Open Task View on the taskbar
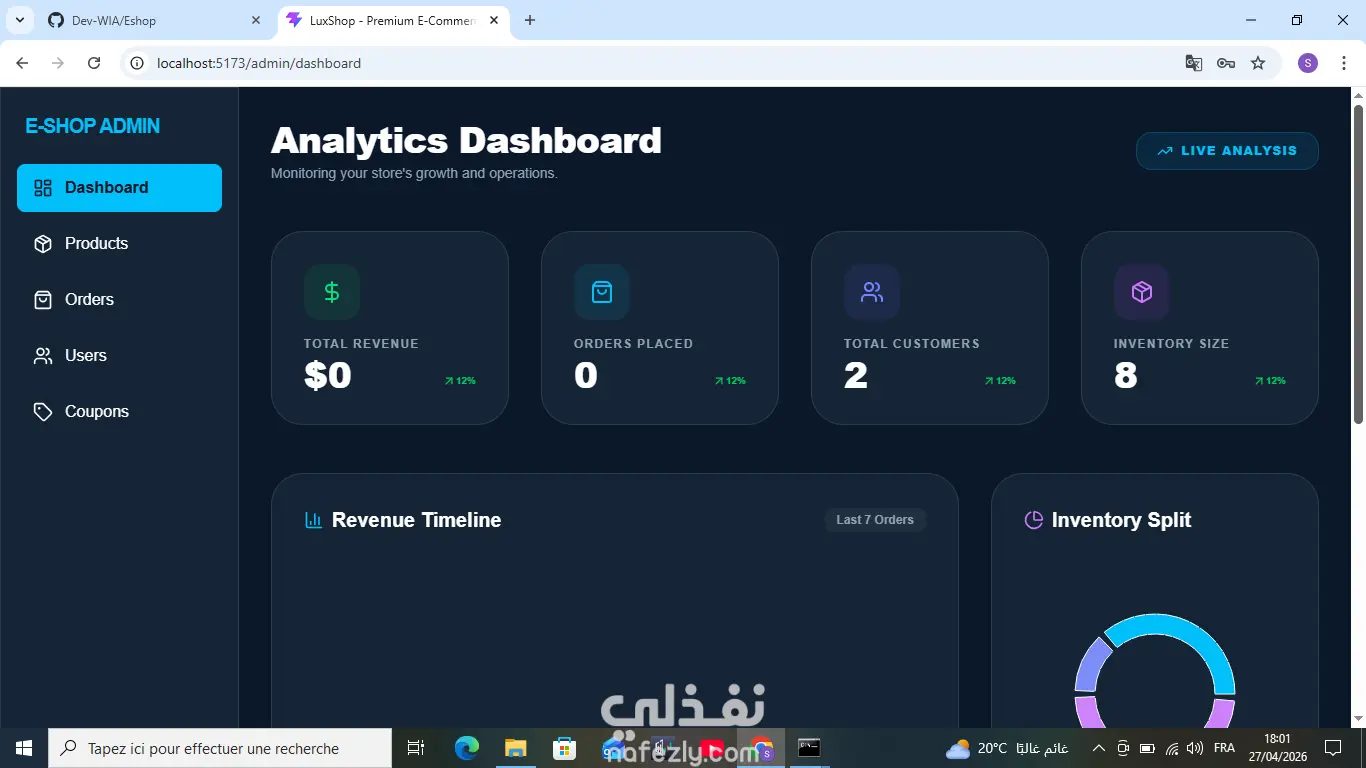 click(x=416, y=748)
